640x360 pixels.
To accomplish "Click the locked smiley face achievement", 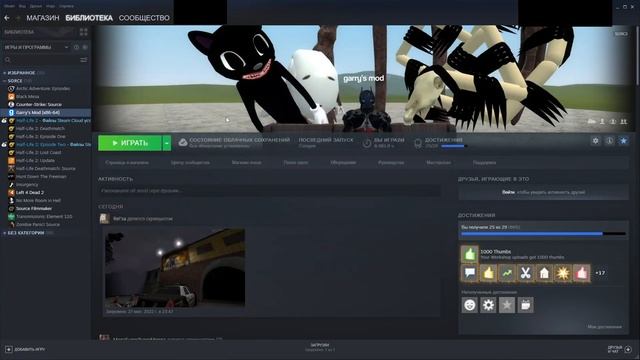I will [470, 305].
